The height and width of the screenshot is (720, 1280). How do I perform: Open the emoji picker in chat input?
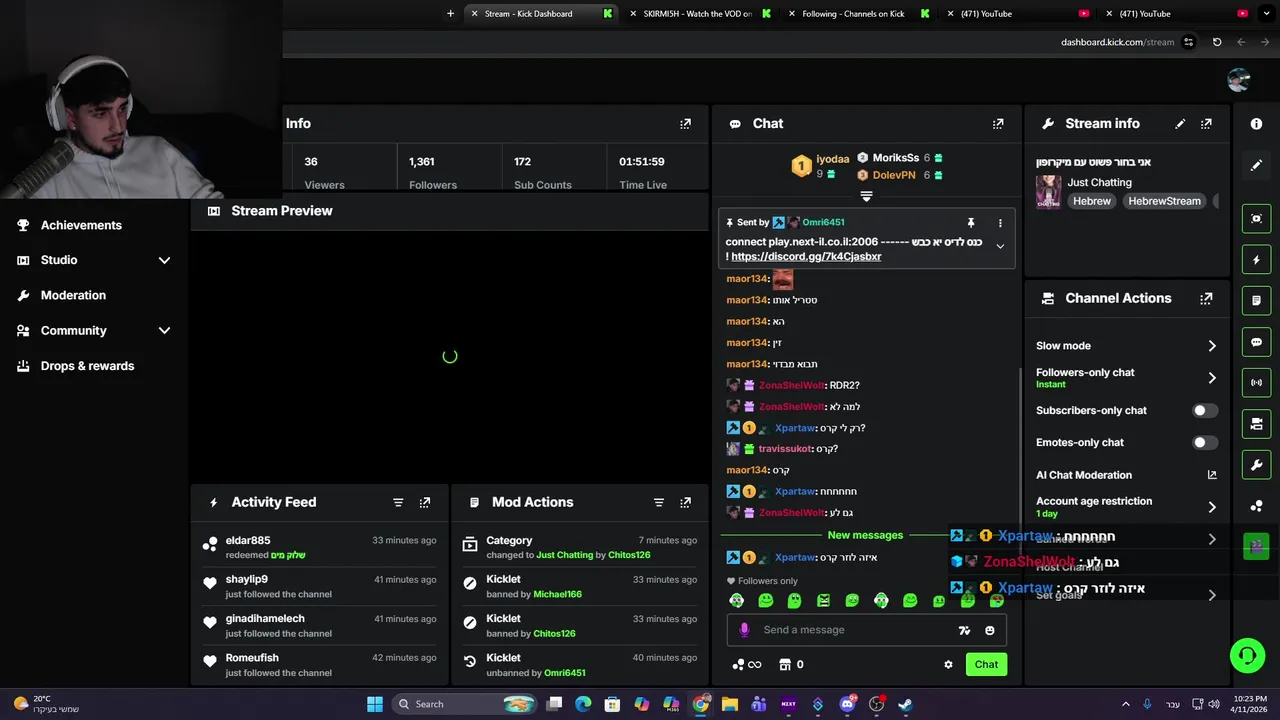[x=990, y=630]
